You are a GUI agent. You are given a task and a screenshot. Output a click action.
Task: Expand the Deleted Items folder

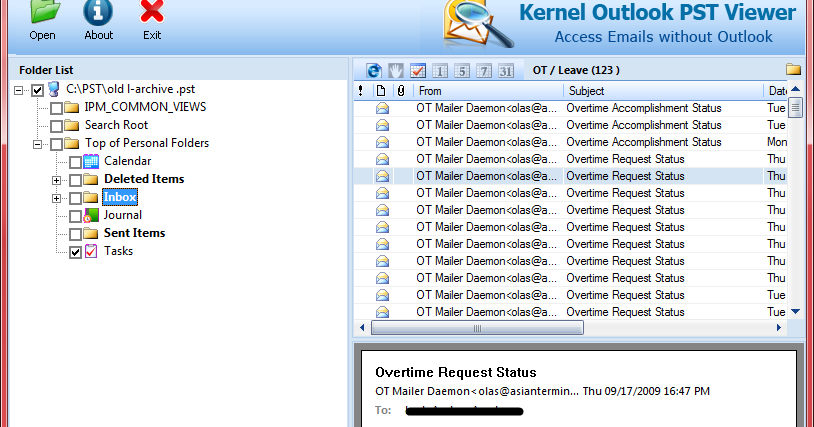[57, 181]
